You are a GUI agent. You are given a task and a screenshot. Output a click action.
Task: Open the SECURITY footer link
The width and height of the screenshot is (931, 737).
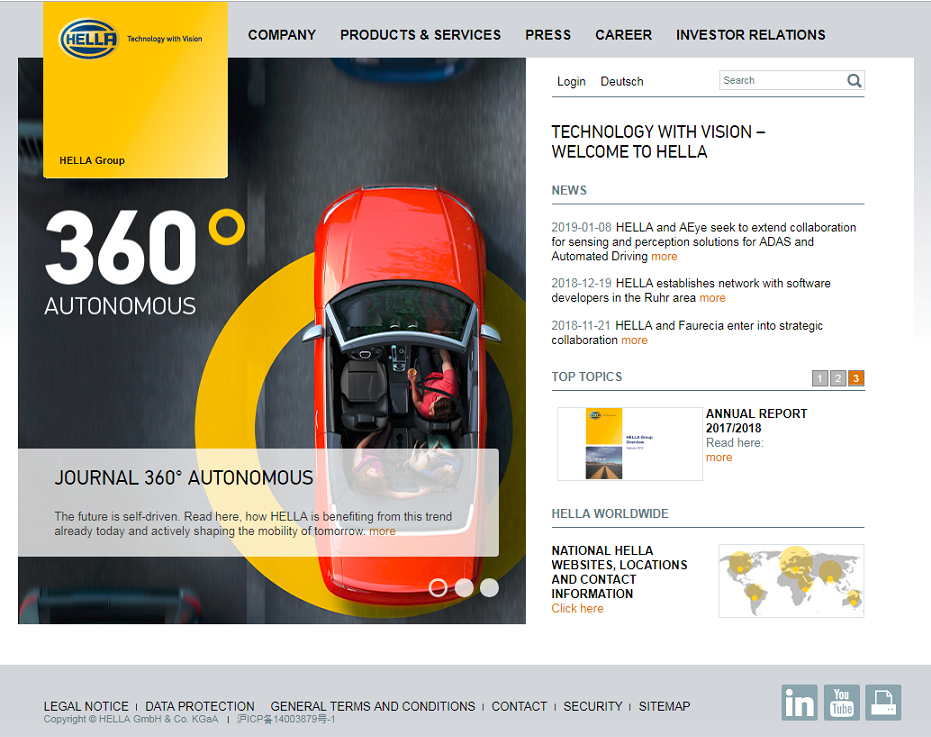coord(593,707)
